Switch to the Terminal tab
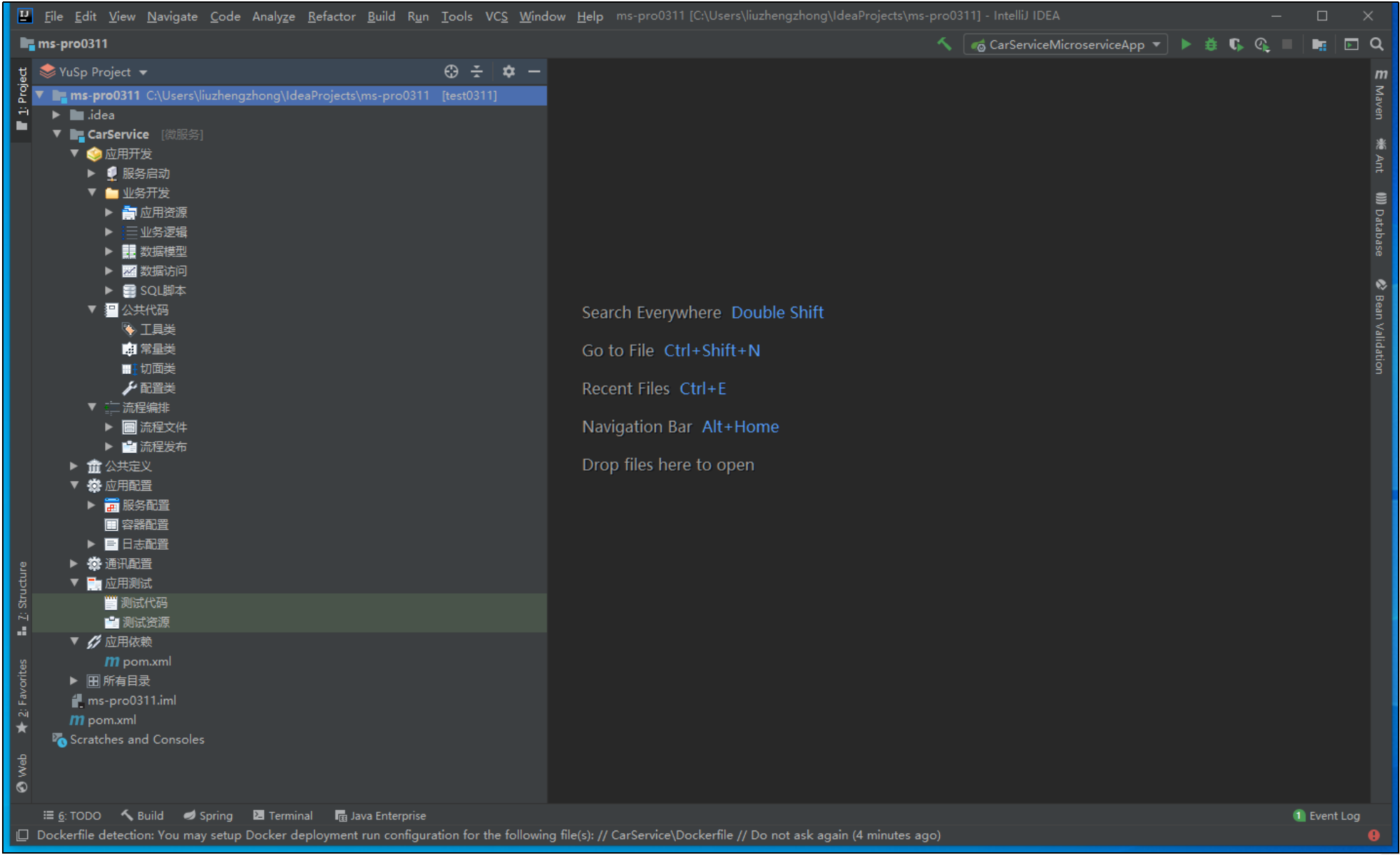Screen dimensions: 1400x855 pyautogui.click(x=283, y=815)
